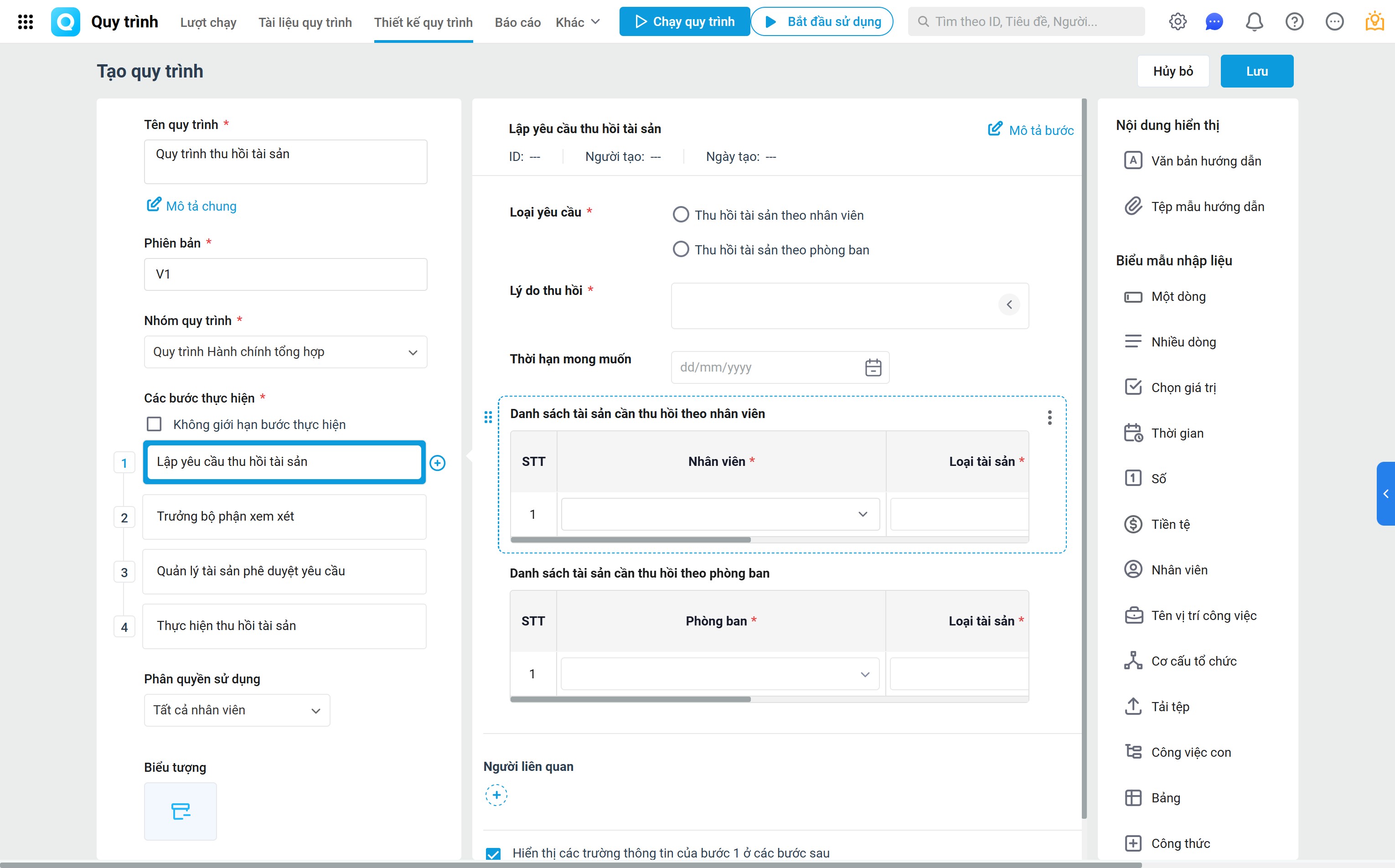Select step 3 Quản lý tài sản phê duyệt yêu cầu
Screen dimensions: 1395x868
[x=284, y=571]
